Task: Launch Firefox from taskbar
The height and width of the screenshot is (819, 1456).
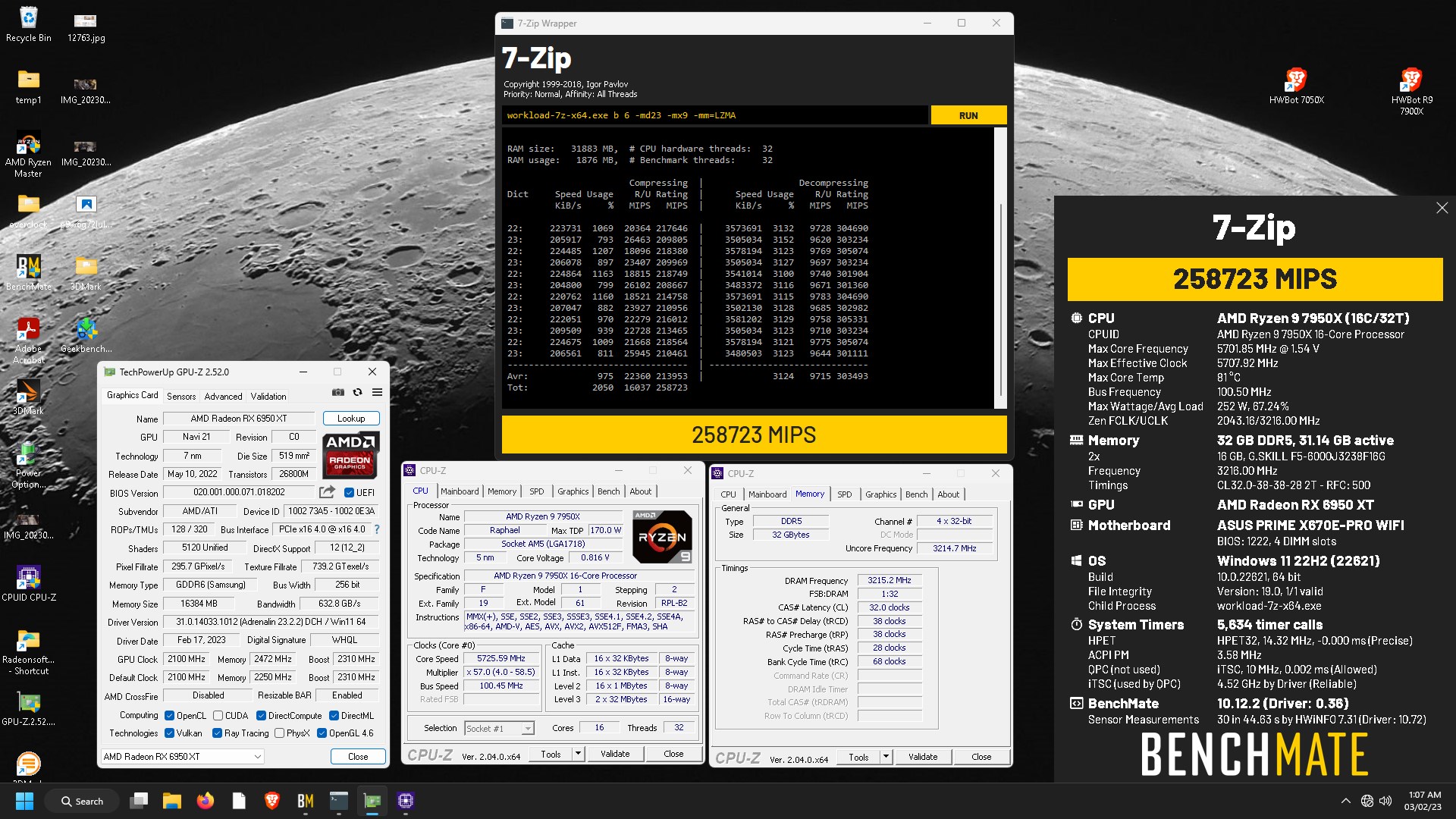Action: [205, 801]
